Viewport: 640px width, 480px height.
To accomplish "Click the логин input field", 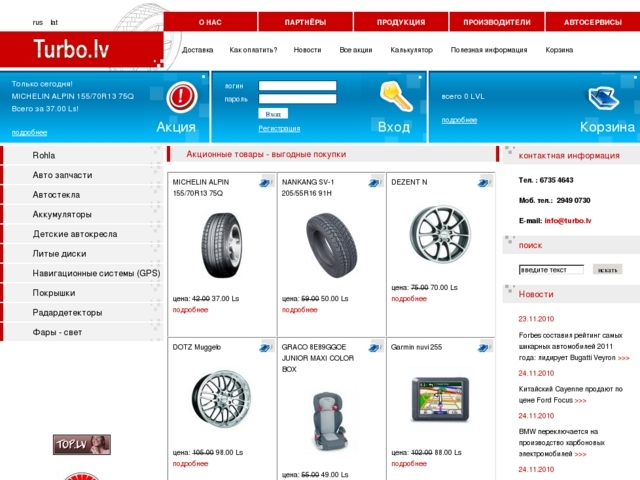I will tap(298, 85).
